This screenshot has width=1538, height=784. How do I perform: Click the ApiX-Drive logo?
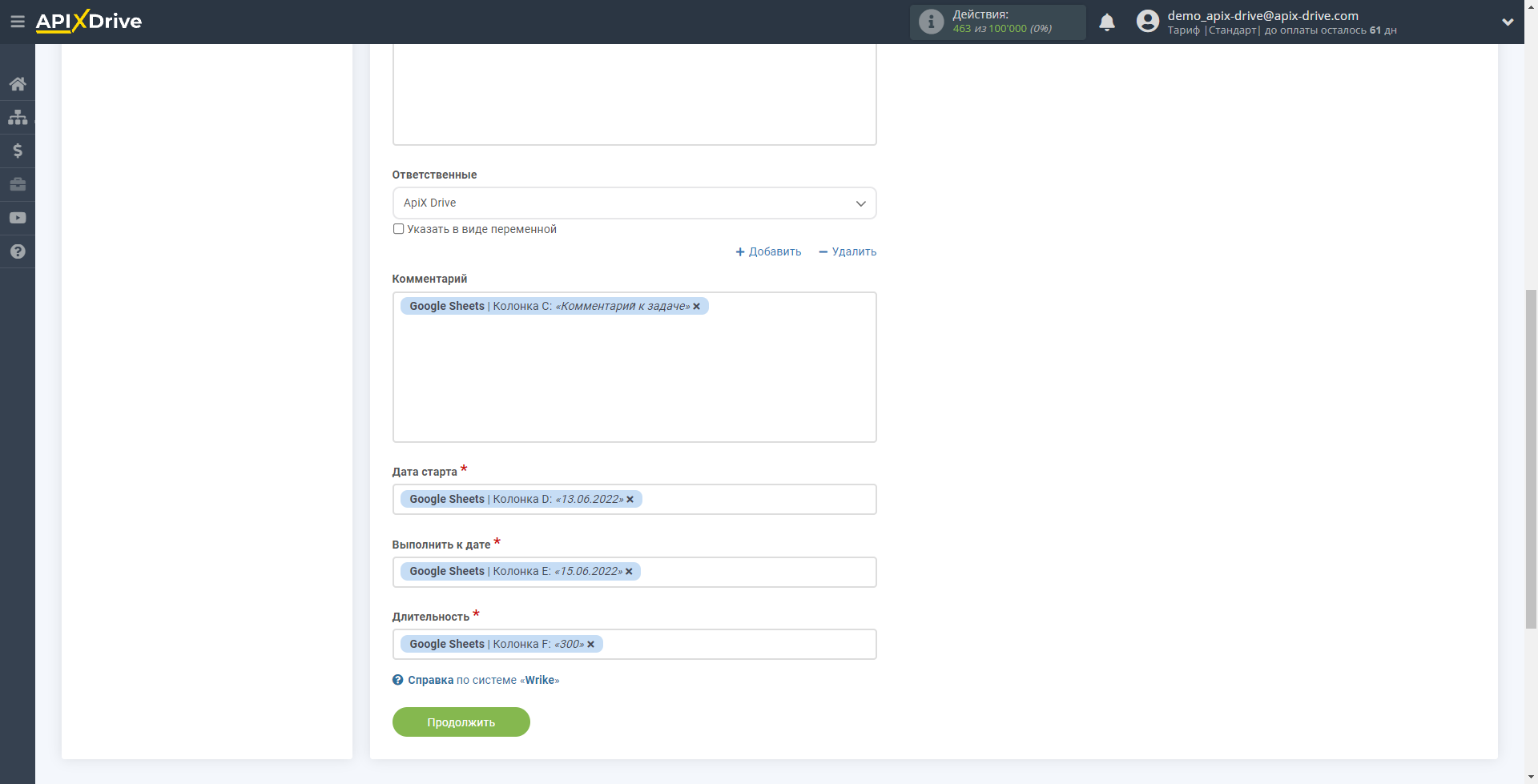pos(89,21)
